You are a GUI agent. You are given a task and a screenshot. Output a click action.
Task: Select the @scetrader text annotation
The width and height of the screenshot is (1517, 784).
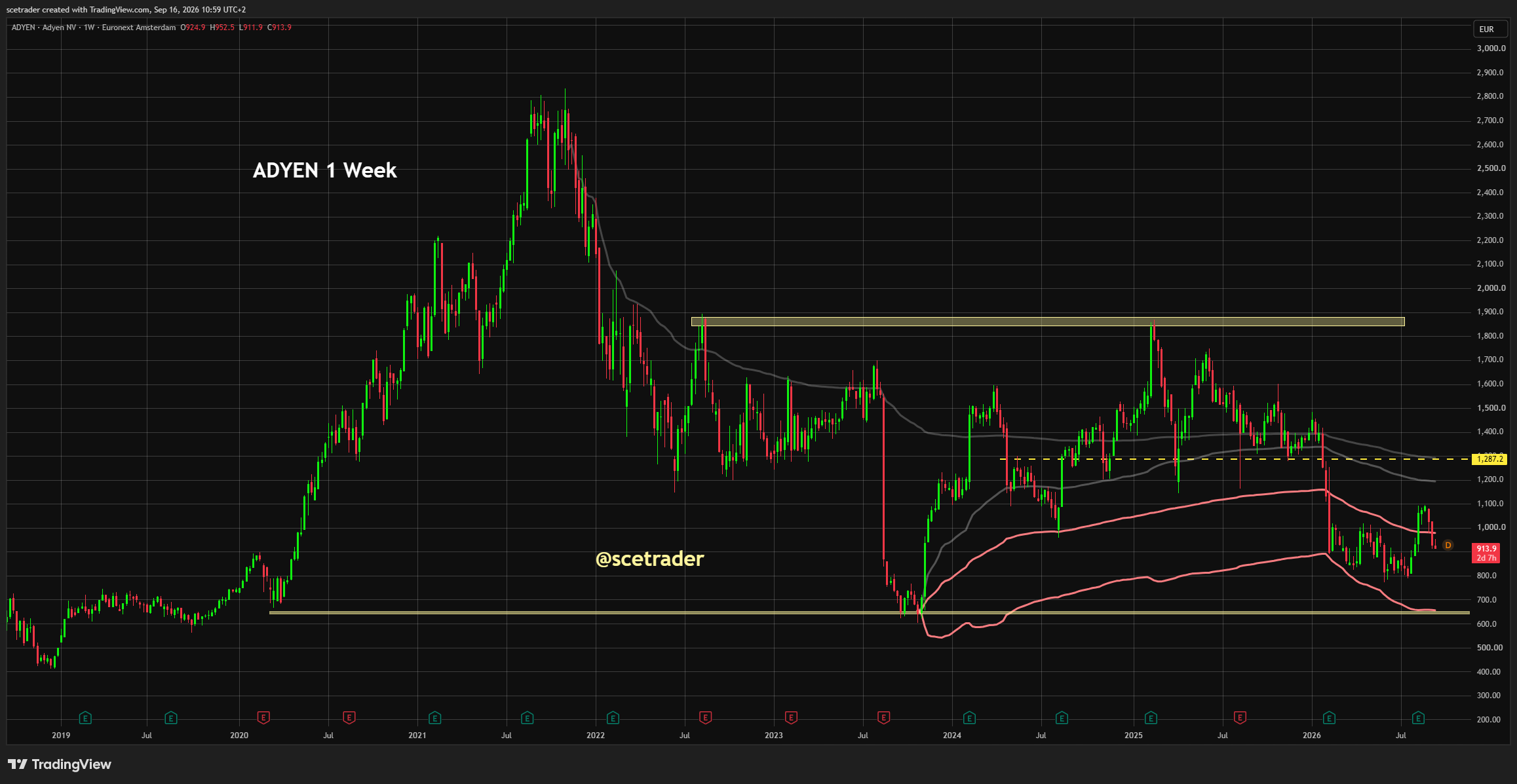click(x=649, y=559)
